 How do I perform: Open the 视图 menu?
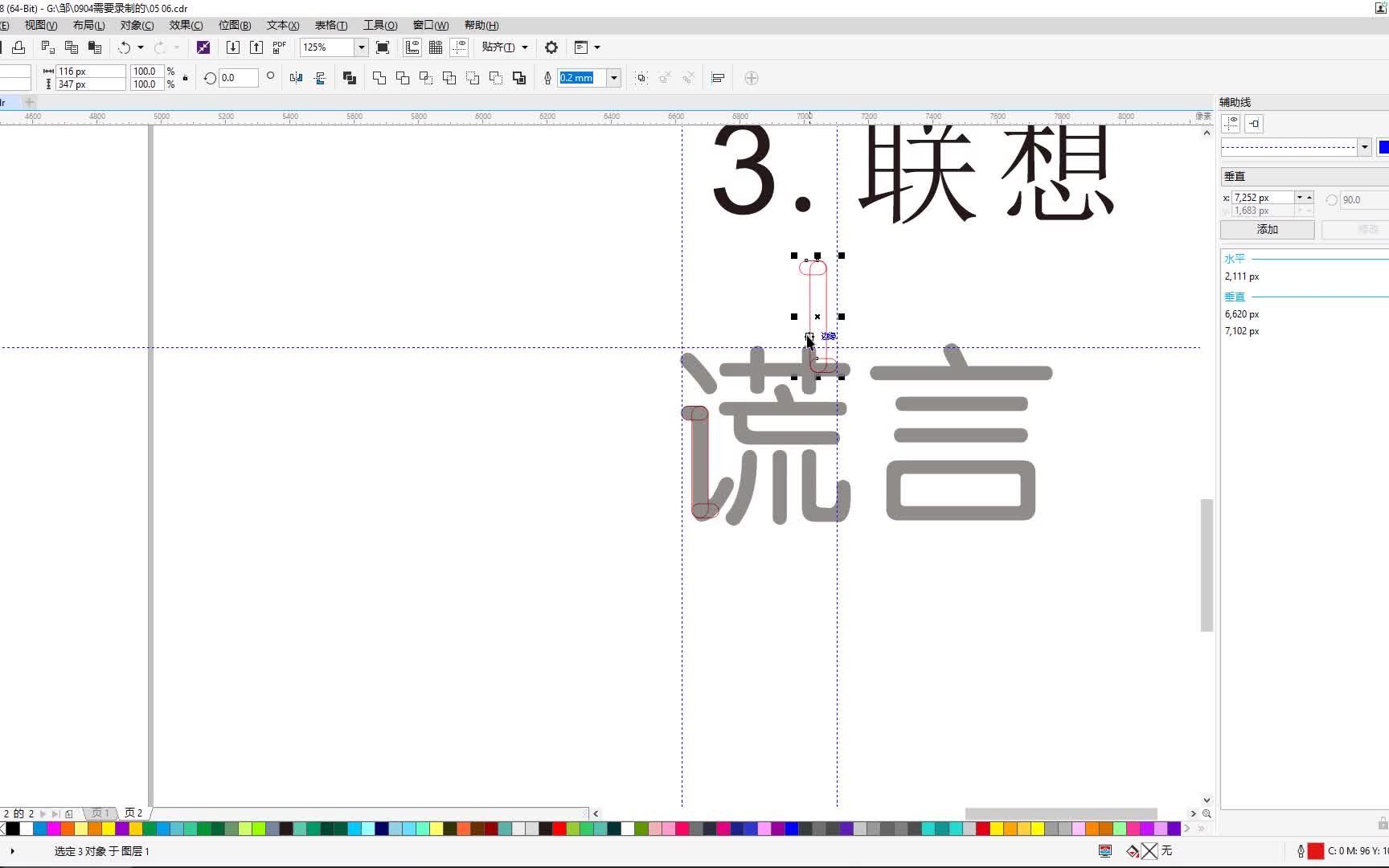[x=40, y=26]
